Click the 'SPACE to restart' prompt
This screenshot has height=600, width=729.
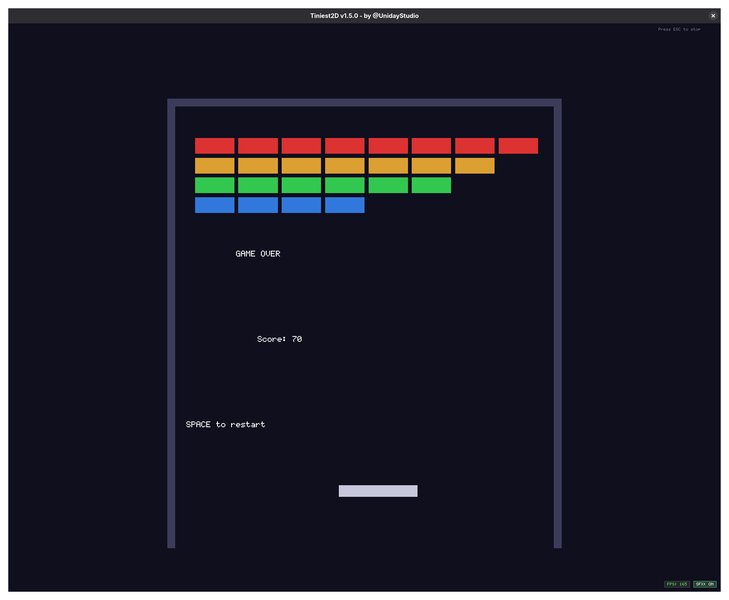coord(225,424)
